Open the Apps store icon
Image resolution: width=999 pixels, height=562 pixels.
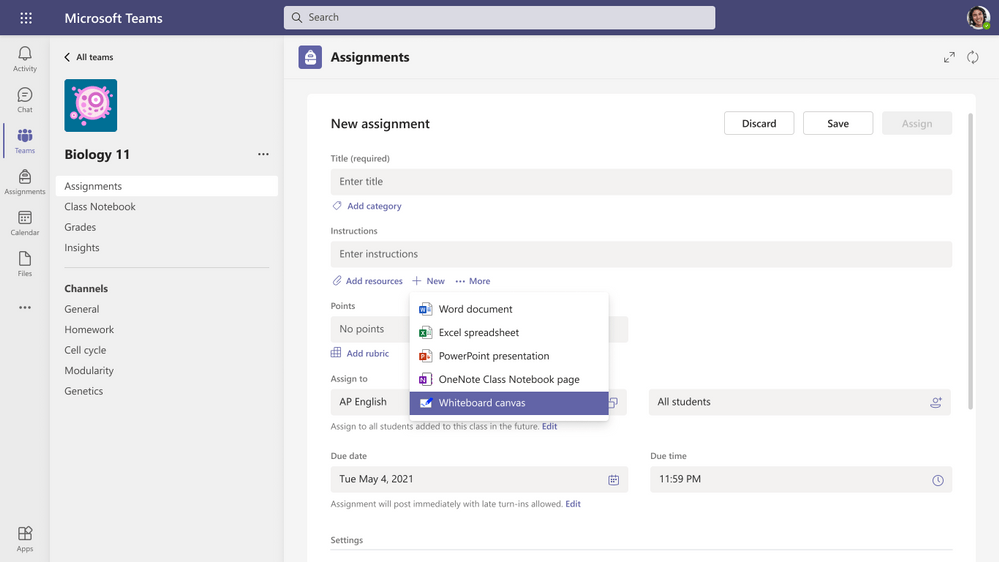point(25,538)
